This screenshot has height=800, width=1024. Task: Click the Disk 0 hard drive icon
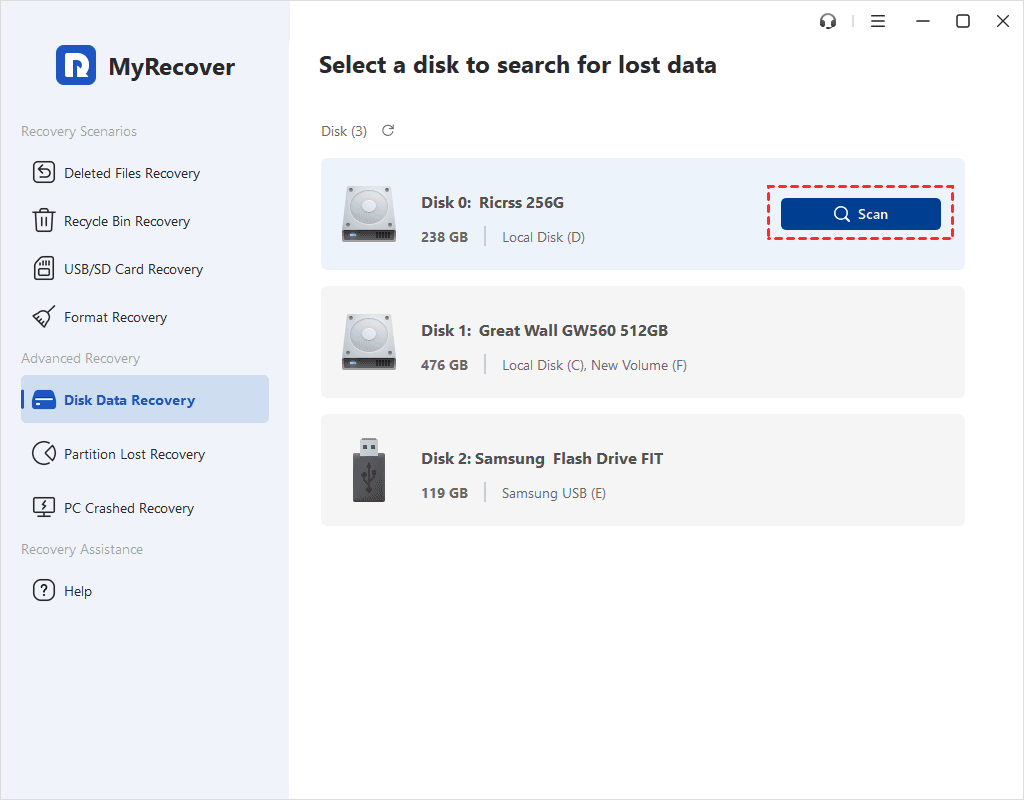[369, 213]
